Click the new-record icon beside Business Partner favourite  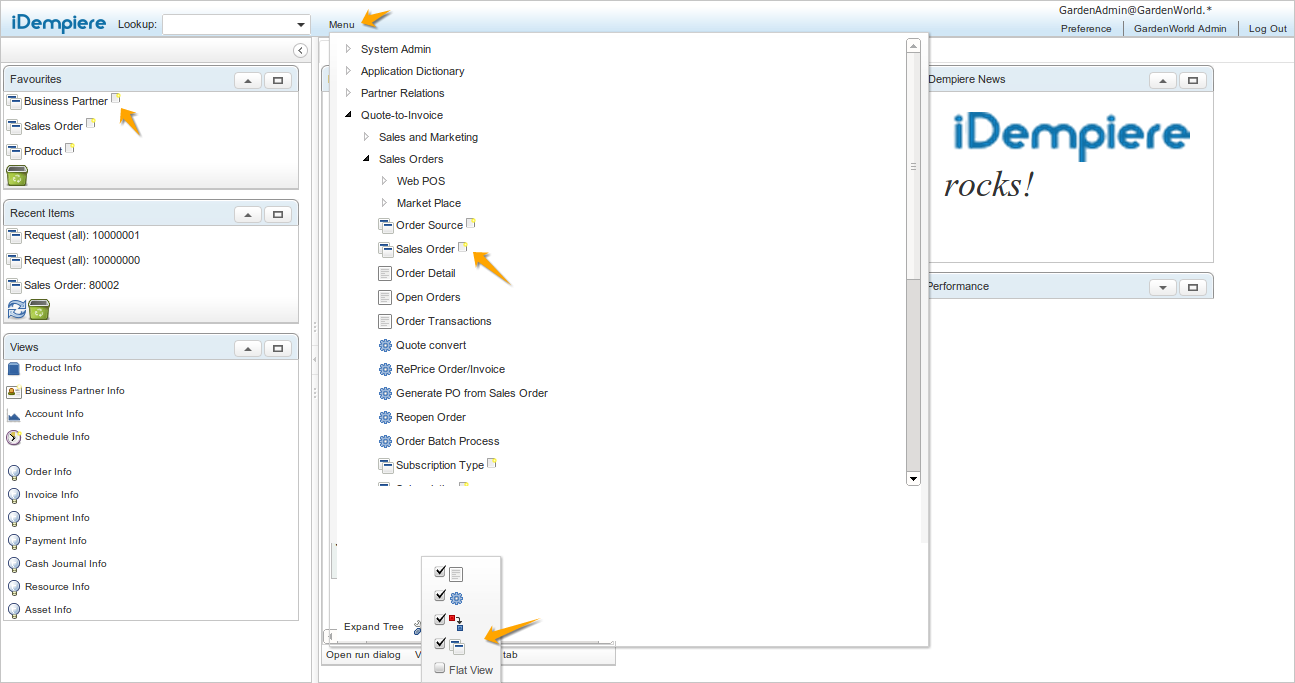point(116,98)
